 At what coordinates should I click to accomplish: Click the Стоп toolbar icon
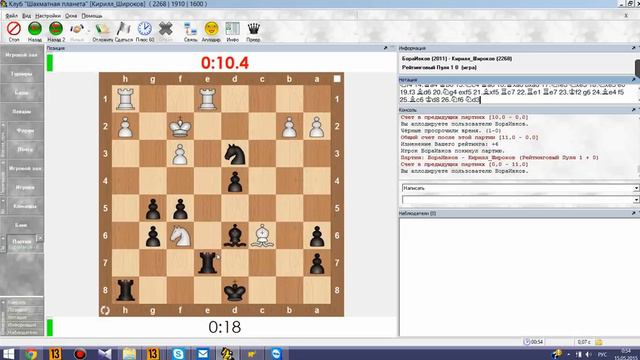pyautogui.click(x=14, y=29)
